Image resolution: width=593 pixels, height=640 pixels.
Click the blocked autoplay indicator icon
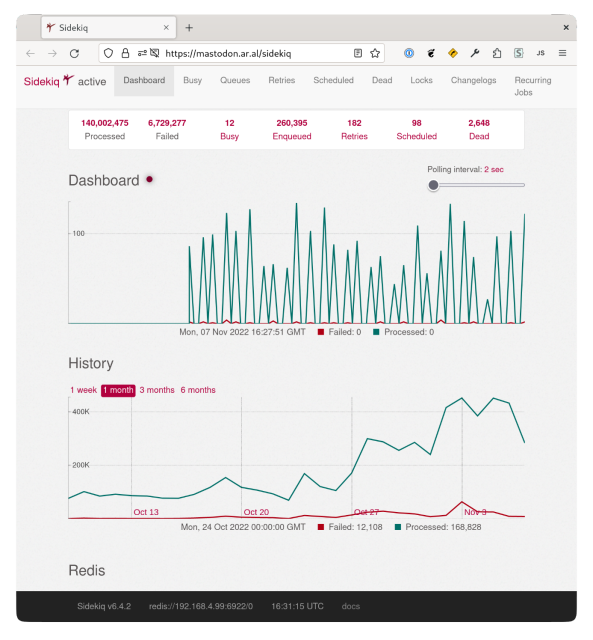point(155,53)
